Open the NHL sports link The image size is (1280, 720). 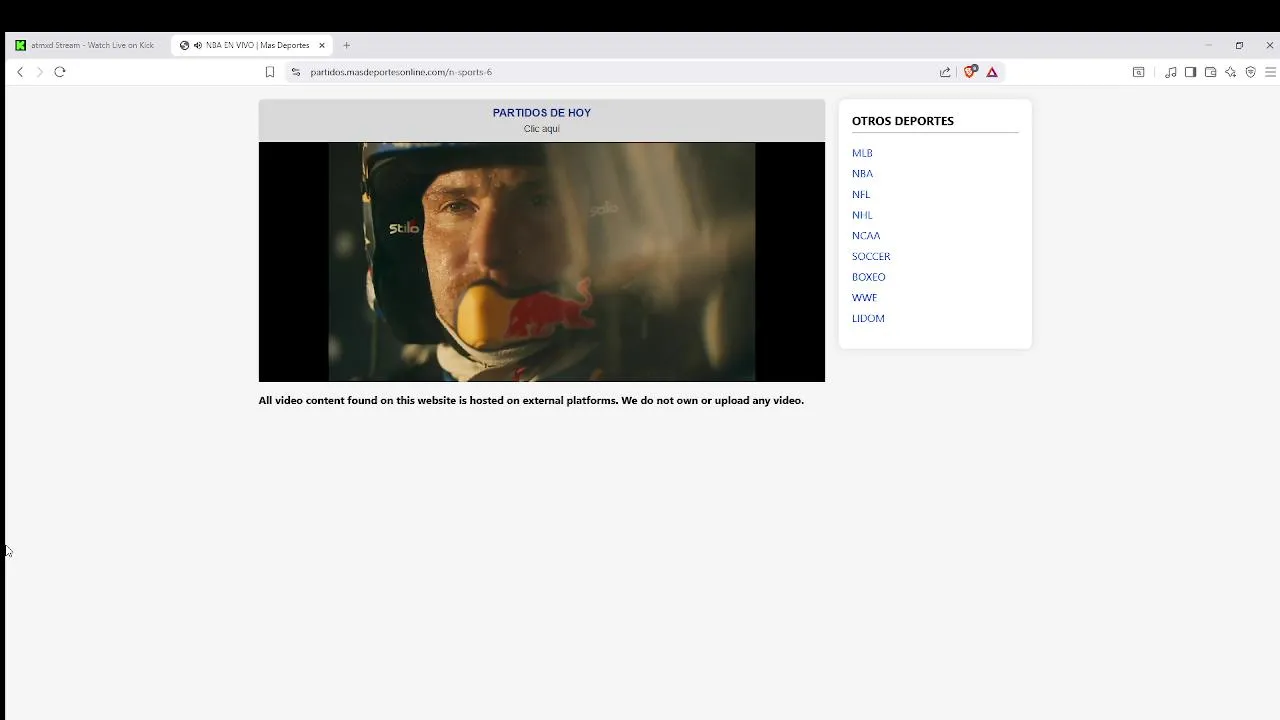862,215
